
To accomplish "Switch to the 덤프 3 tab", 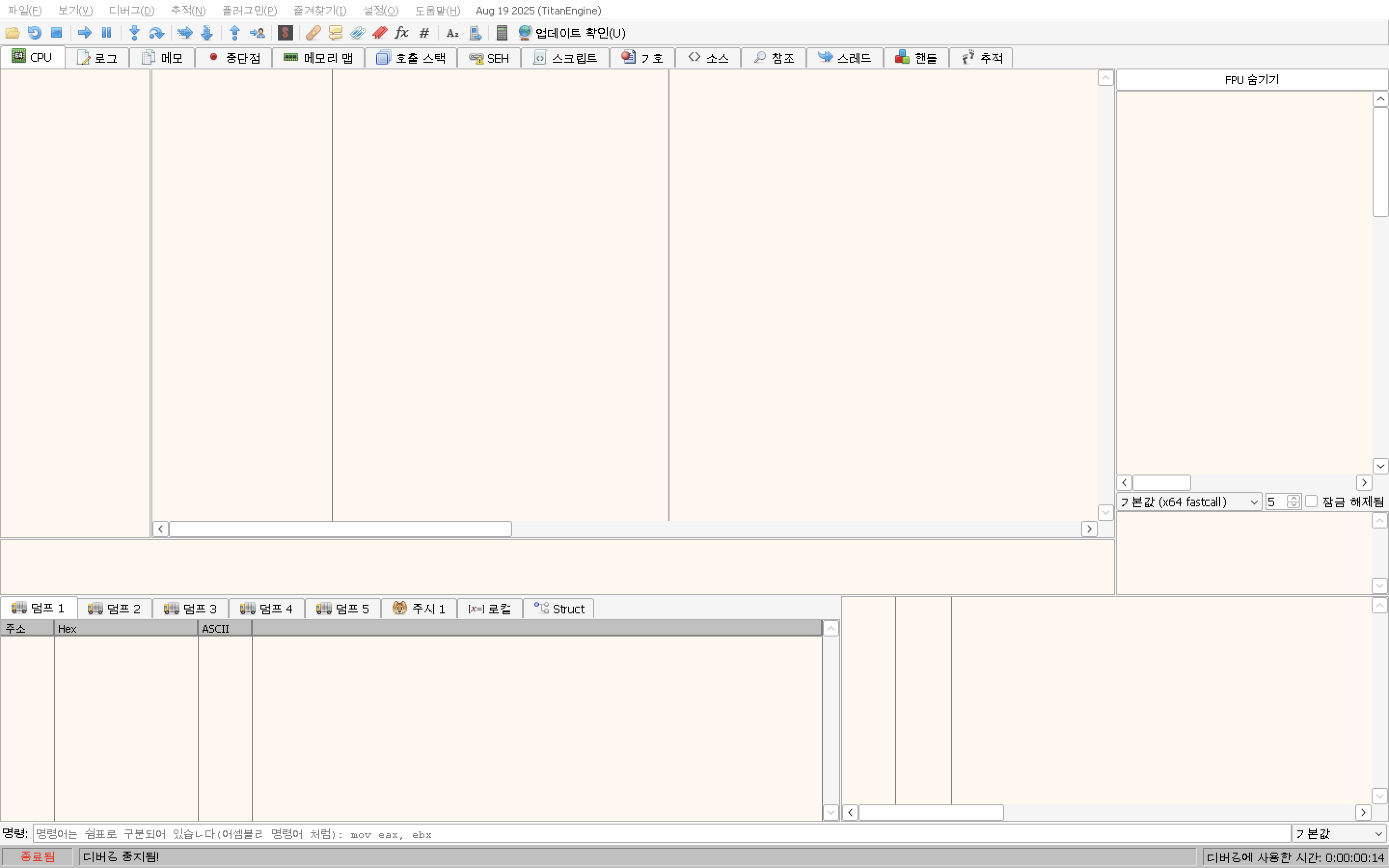I will coord(190,609).
